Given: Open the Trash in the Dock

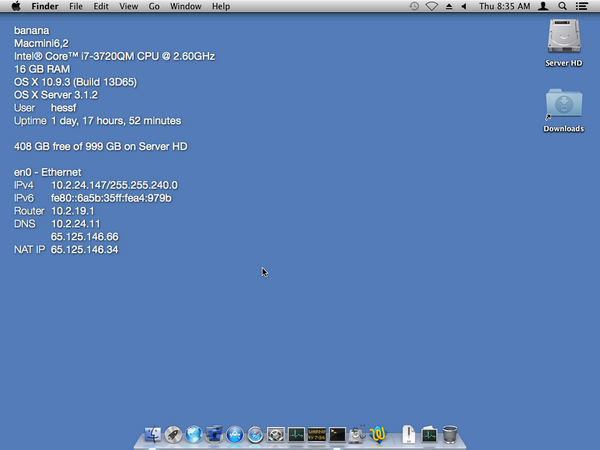Looking at the screenshot, I should click(x=450, y=435).
